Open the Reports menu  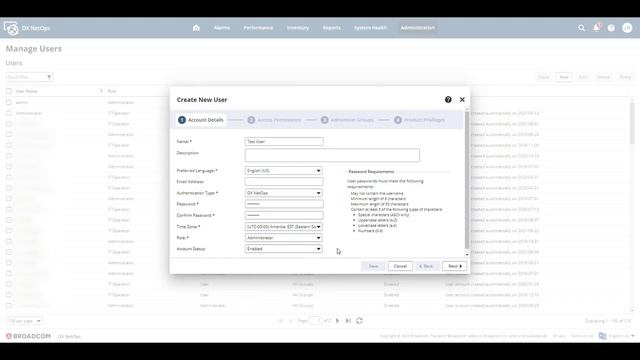click(331, 28)
